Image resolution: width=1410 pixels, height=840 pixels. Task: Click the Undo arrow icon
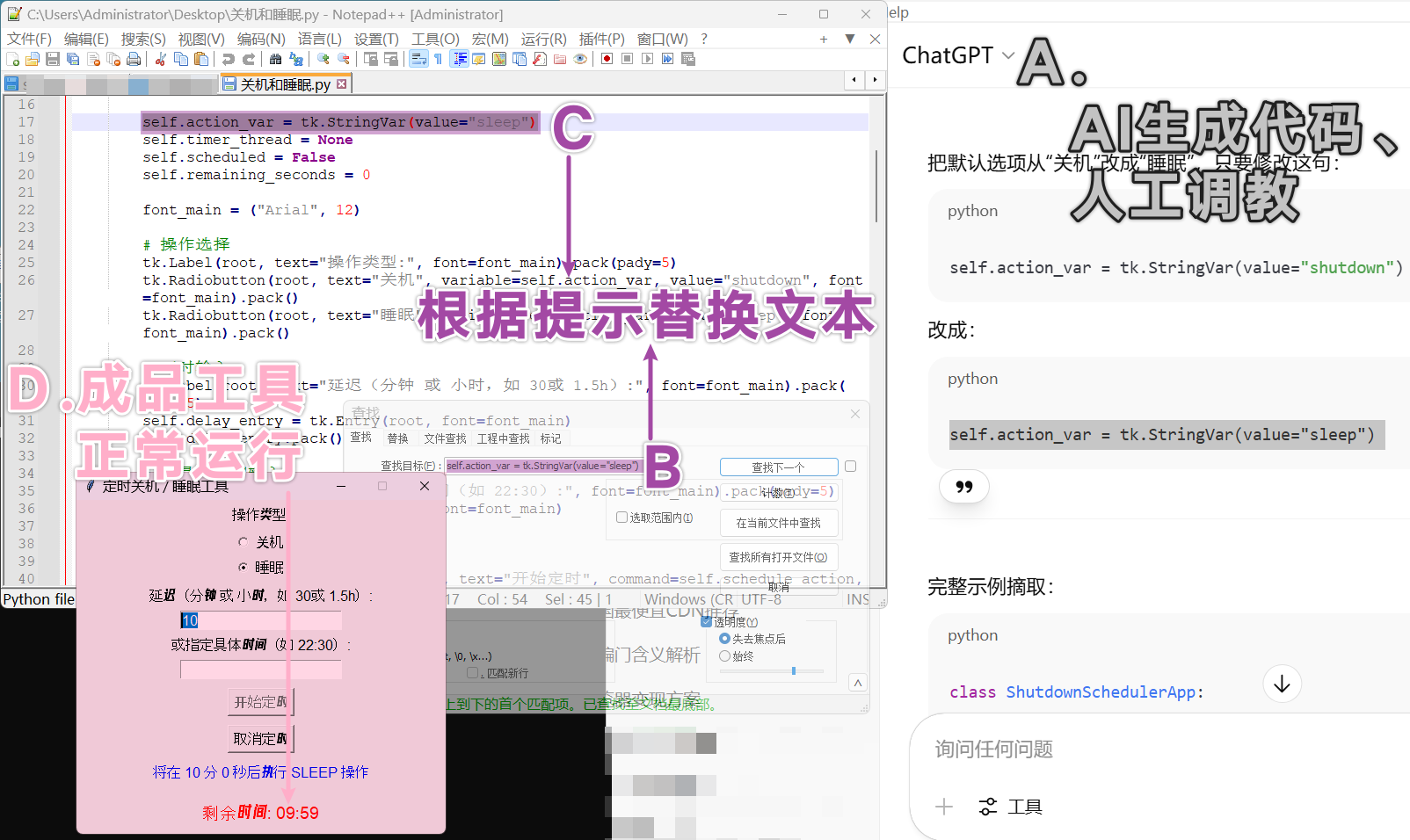tap(229, 59)
